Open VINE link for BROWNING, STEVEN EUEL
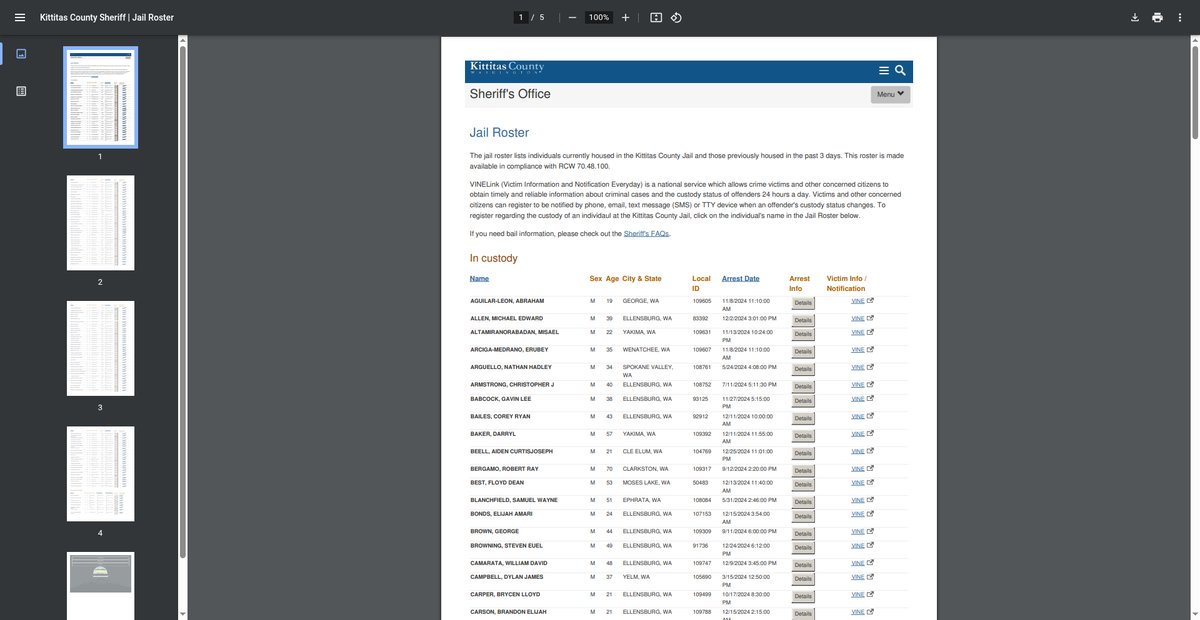This screenshot has height=620, width=1200. pos(857,546)
